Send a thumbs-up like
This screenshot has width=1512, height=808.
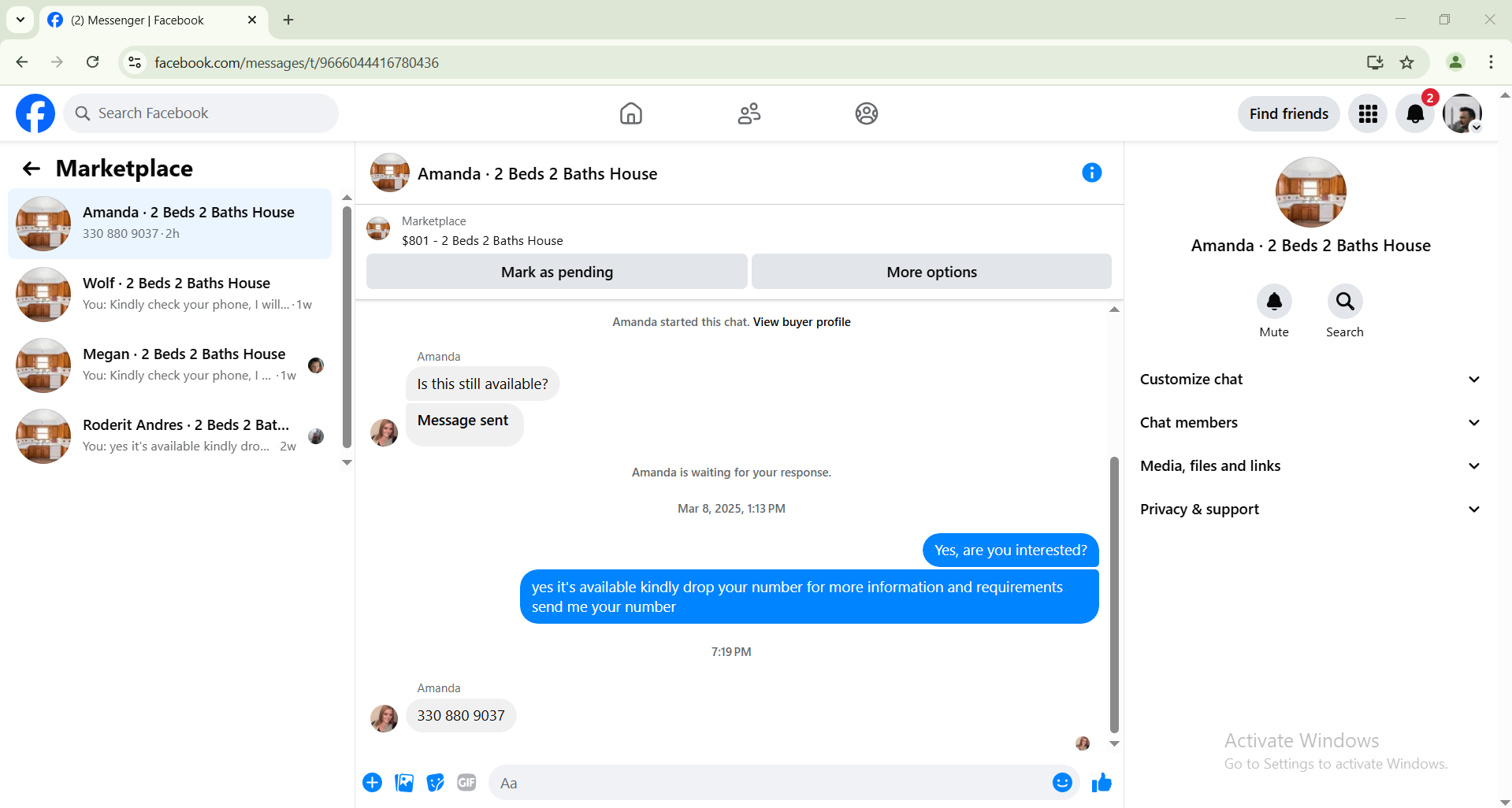coord(1101,783)
